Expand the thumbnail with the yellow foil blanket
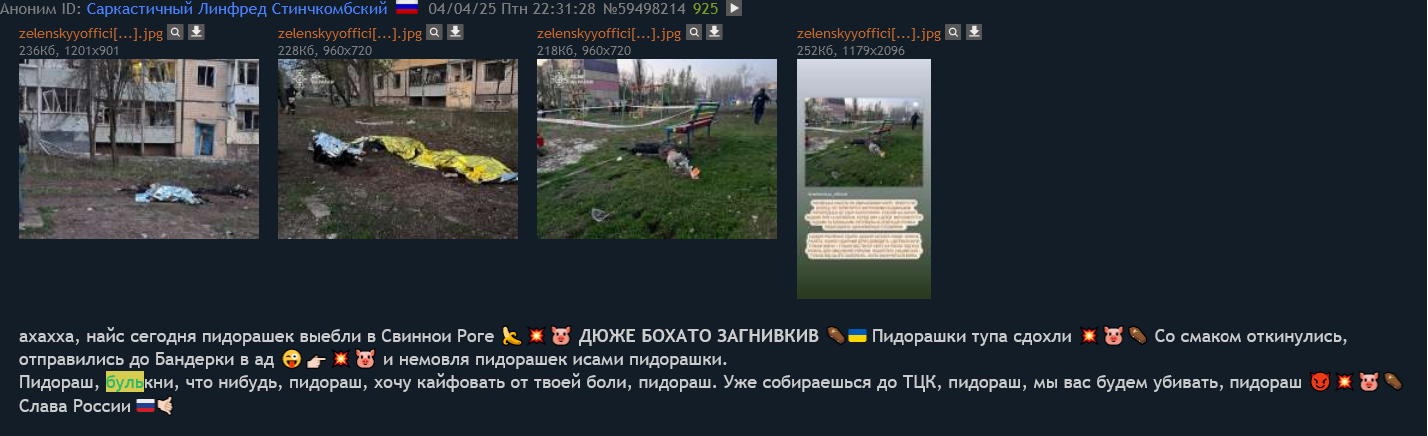Screen dimensions: 1428x436 tap(398, 149)
